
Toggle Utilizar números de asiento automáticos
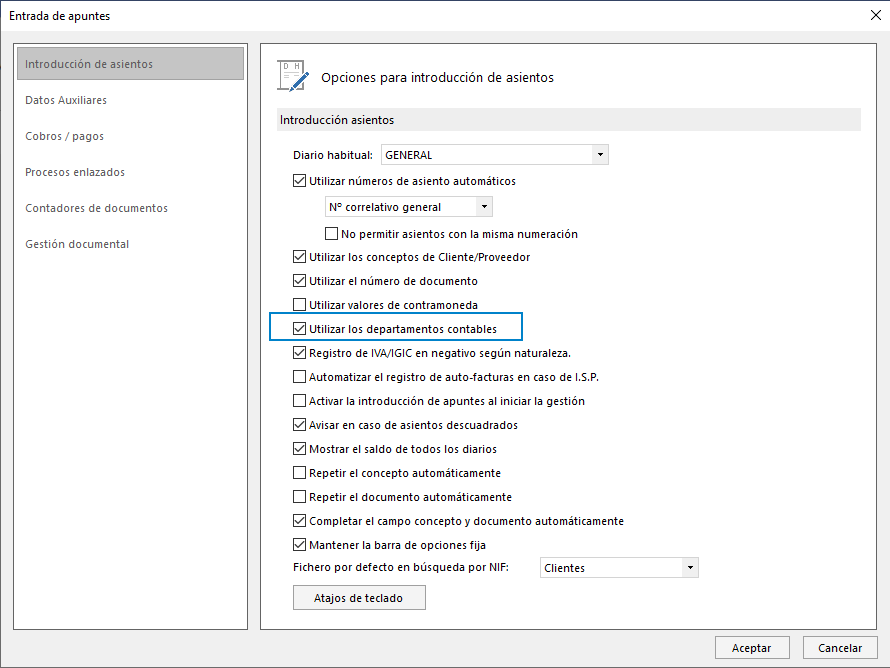(299, 181)
